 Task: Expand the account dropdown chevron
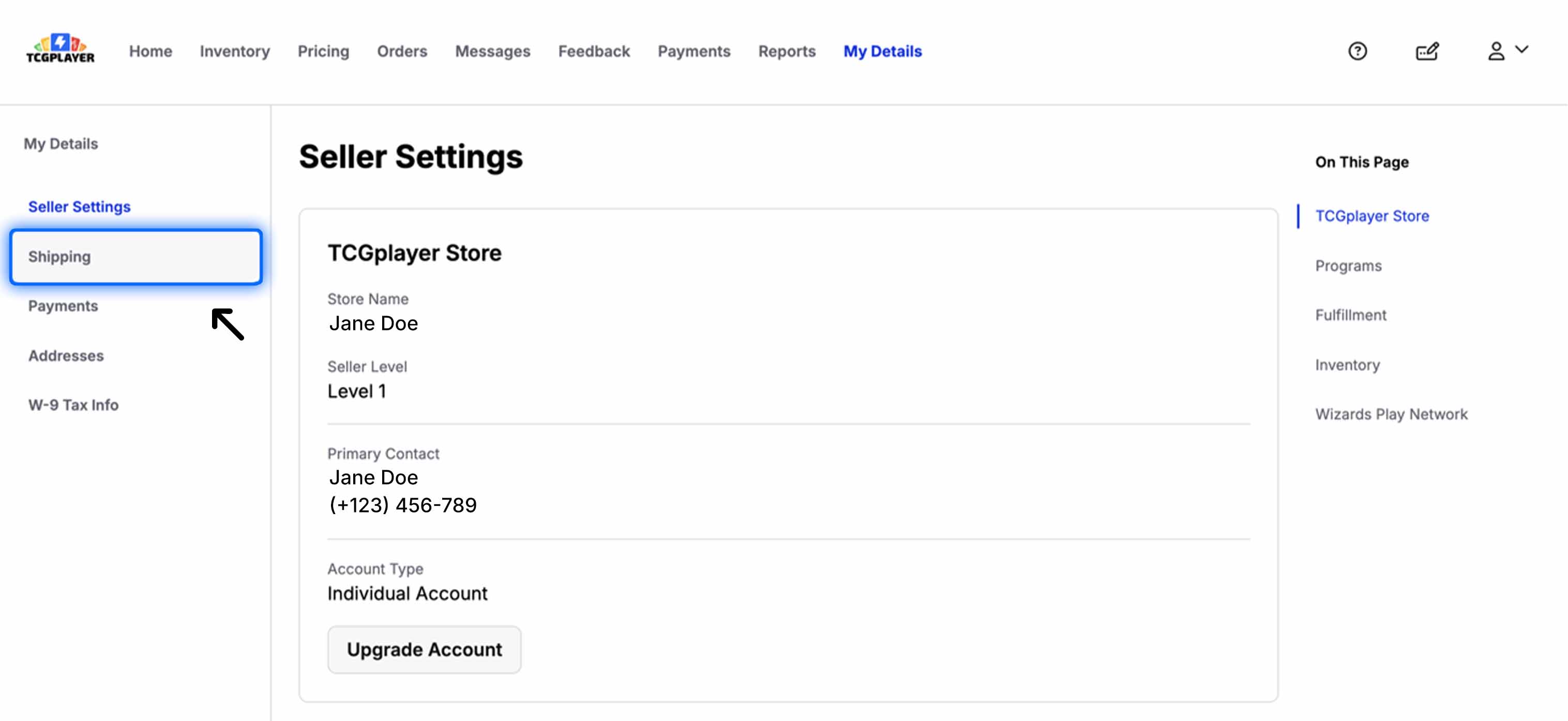(1522, 49)
